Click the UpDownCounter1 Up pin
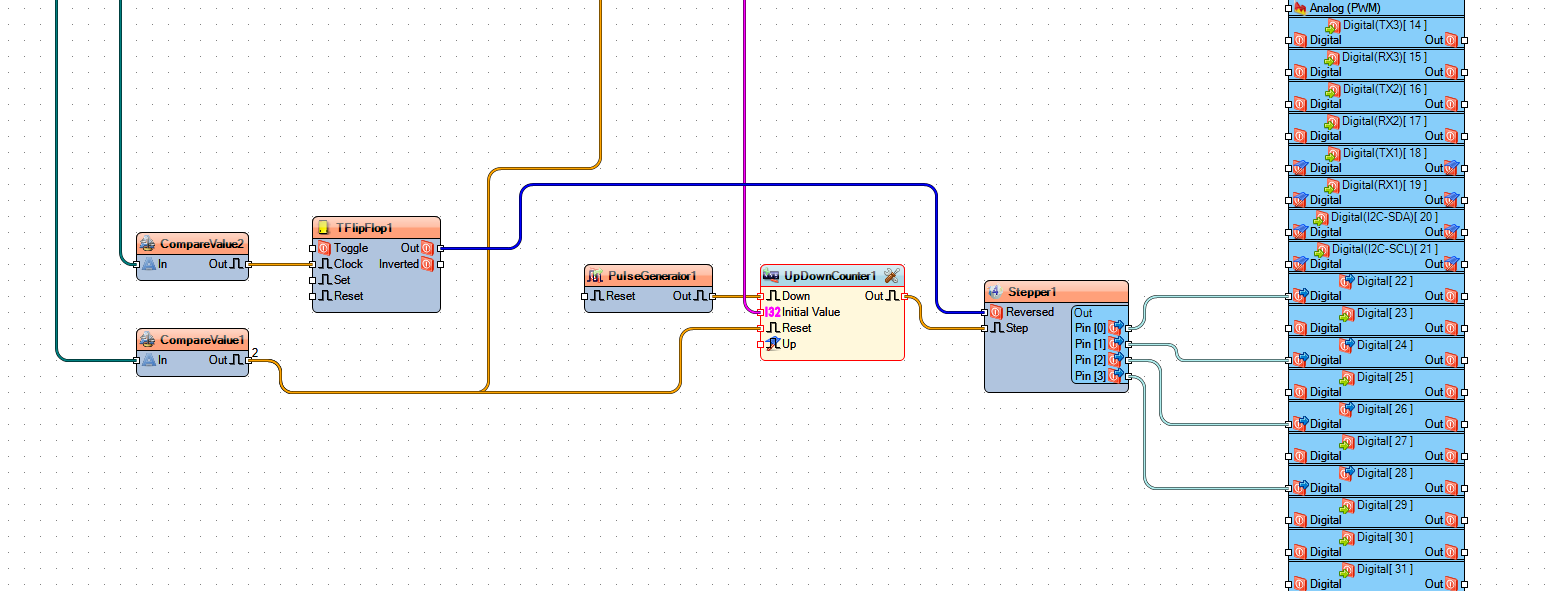This screenshot has height=591, width=1546. pos(761,344)
